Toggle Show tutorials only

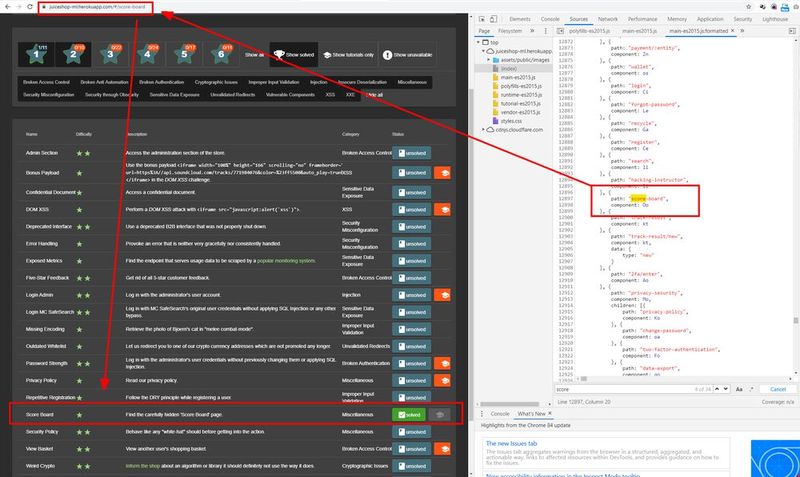click(x=348, y=55)
